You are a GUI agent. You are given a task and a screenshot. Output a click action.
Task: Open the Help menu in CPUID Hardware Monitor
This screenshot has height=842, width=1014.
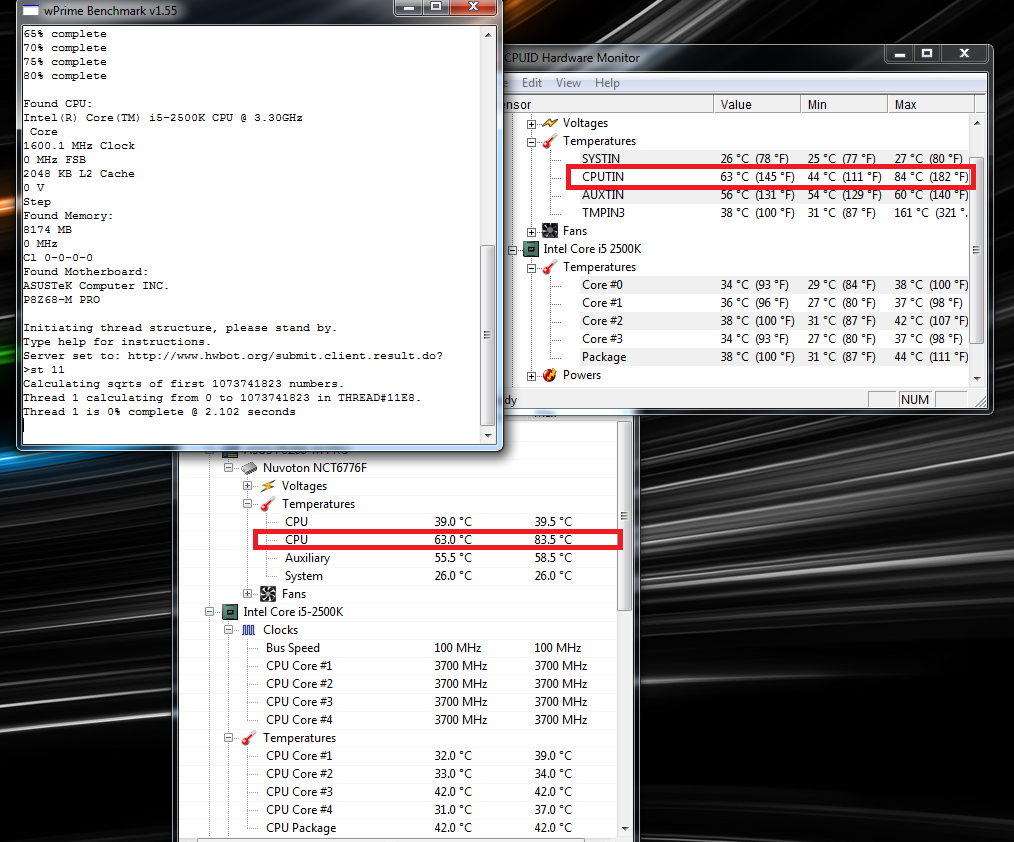(x=607, y=83)
